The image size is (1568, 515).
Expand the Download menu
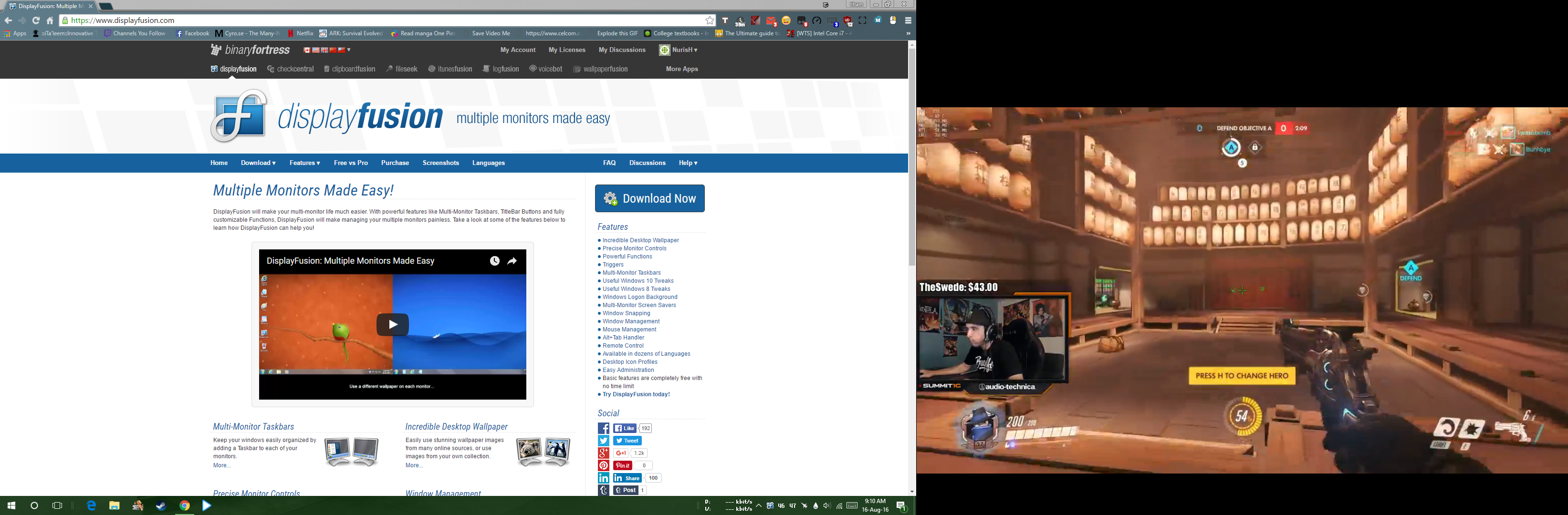tap(258, 163)
